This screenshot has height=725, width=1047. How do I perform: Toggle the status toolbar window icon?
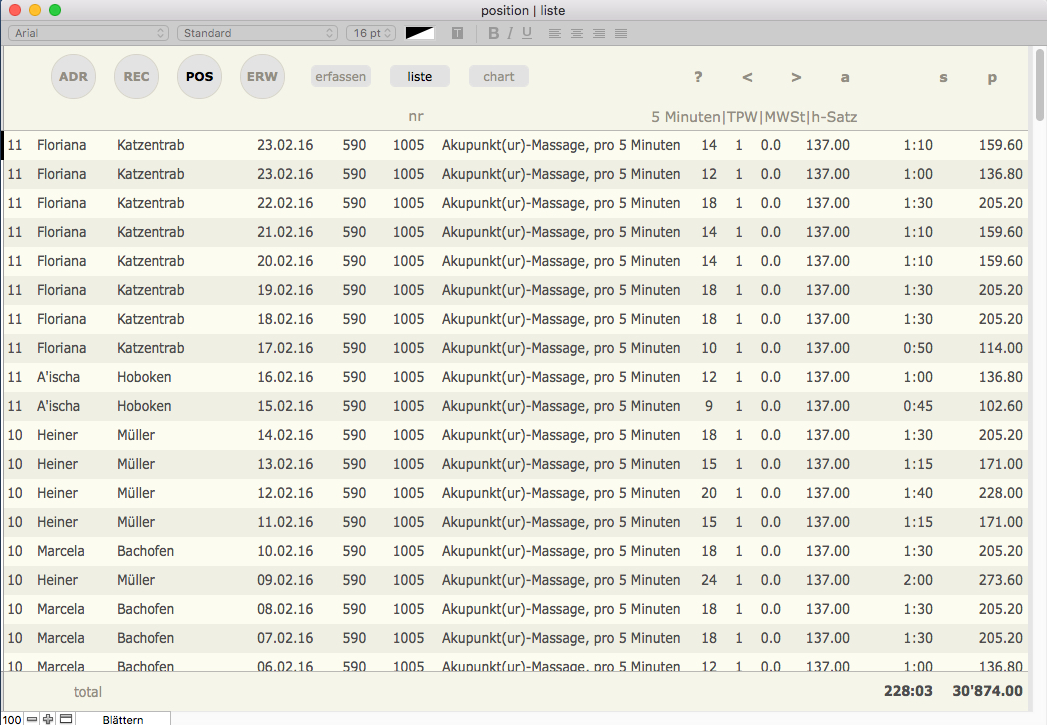[x=66, y=719]
